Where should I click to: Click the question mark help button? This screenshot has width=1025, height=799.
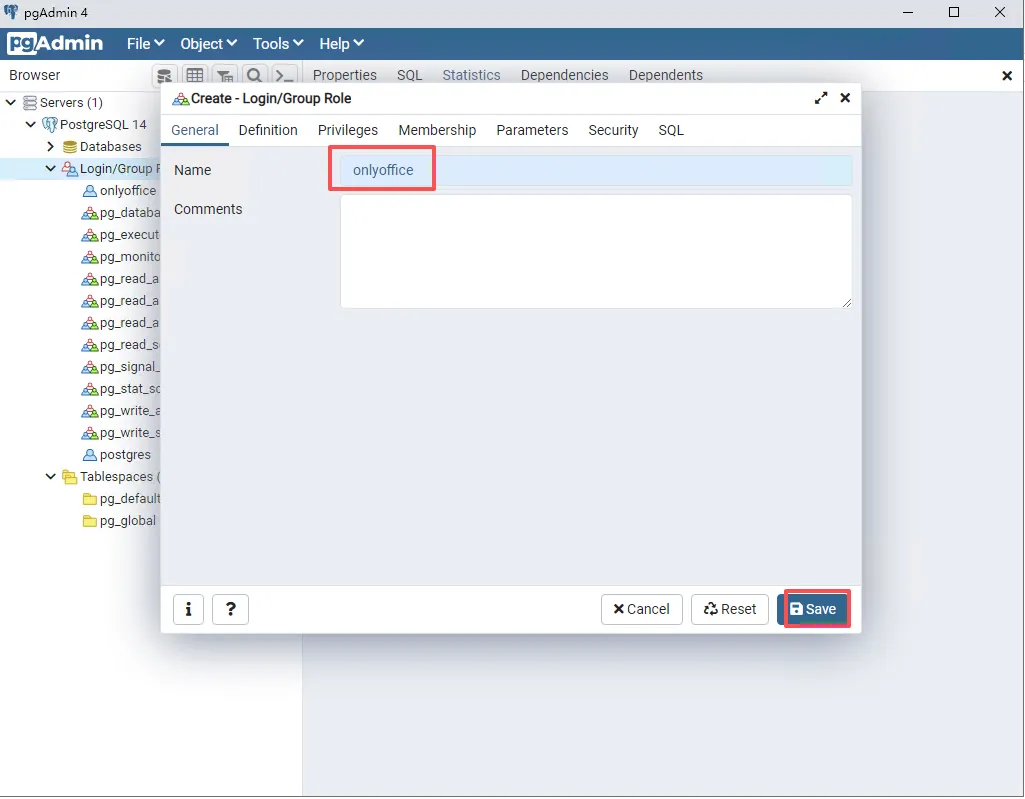click(x=230, y=609)
